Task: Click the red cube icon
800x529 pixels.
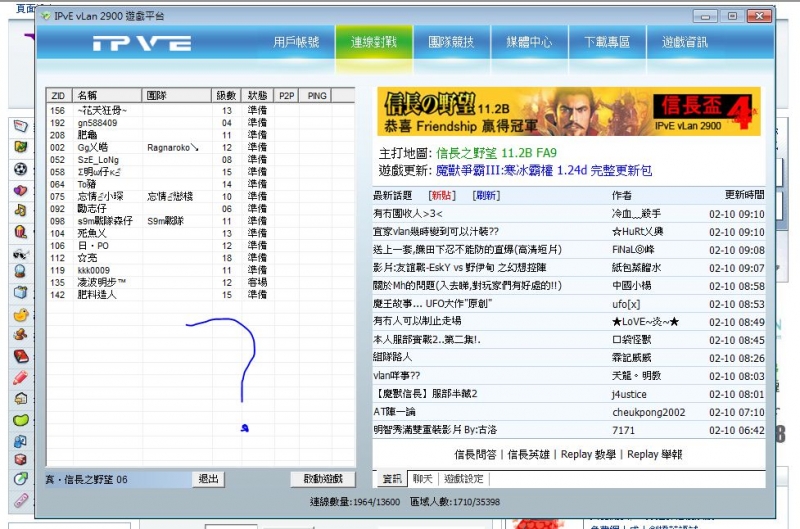Action: pyautogui.click(x=20, y=460)
